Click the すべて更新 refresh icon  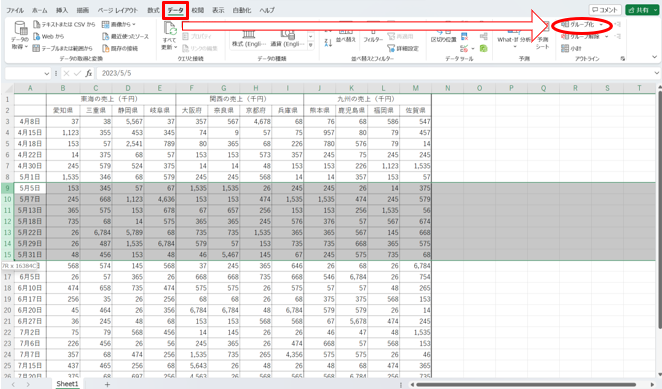click(170, 28)
